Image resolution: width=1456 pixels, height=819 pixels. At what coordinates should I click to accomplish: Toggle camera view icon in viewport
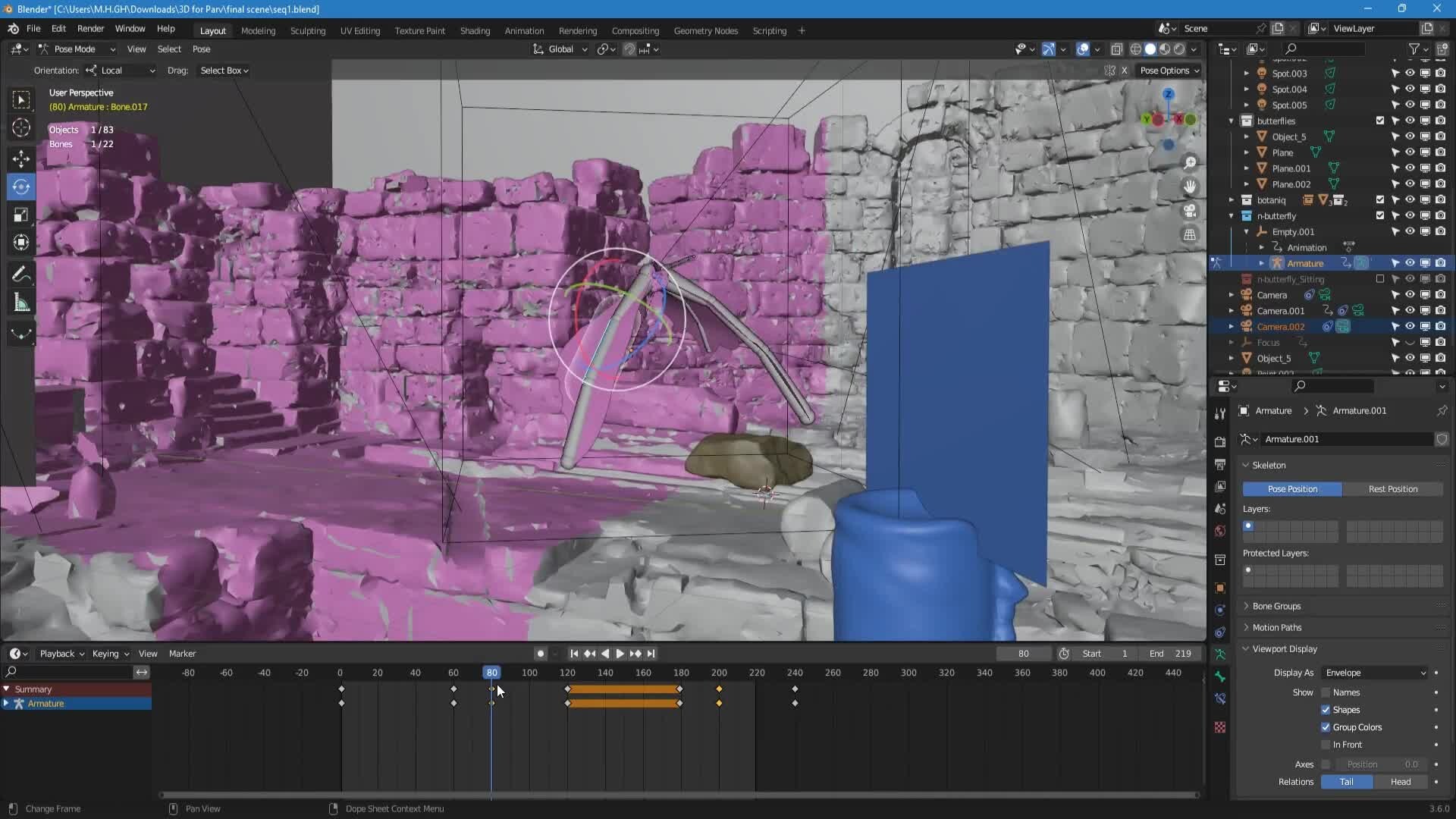coord(1190,211)
